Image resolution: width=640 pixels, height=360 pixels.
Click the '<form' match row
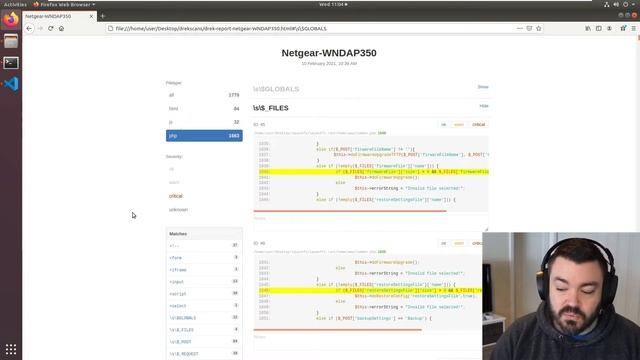tap(204, 258)
